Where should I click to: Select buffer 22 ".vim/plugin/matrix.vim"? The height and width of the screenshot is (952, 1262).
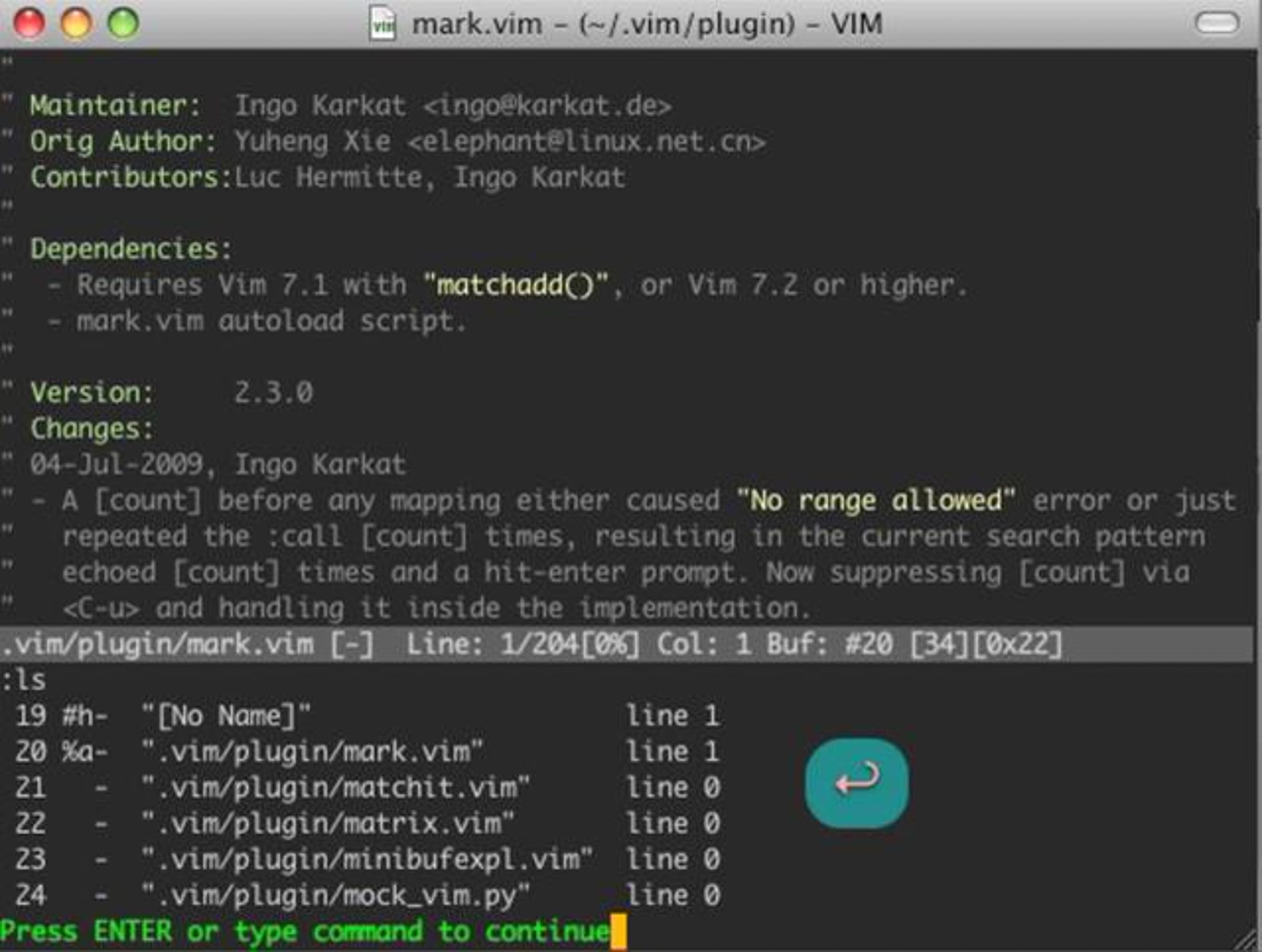(367, 824)
